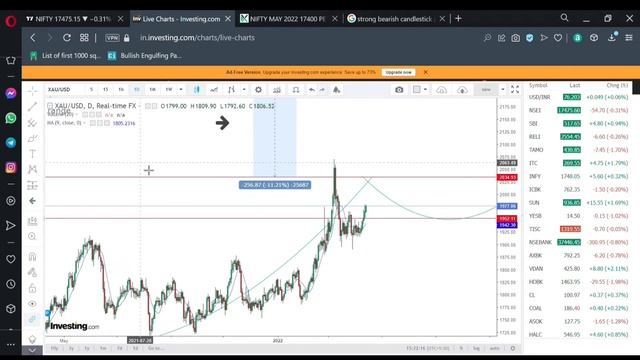Select the chart patterns tool
The width and height of the screenshot is (640, 360).
click(32, 169)
